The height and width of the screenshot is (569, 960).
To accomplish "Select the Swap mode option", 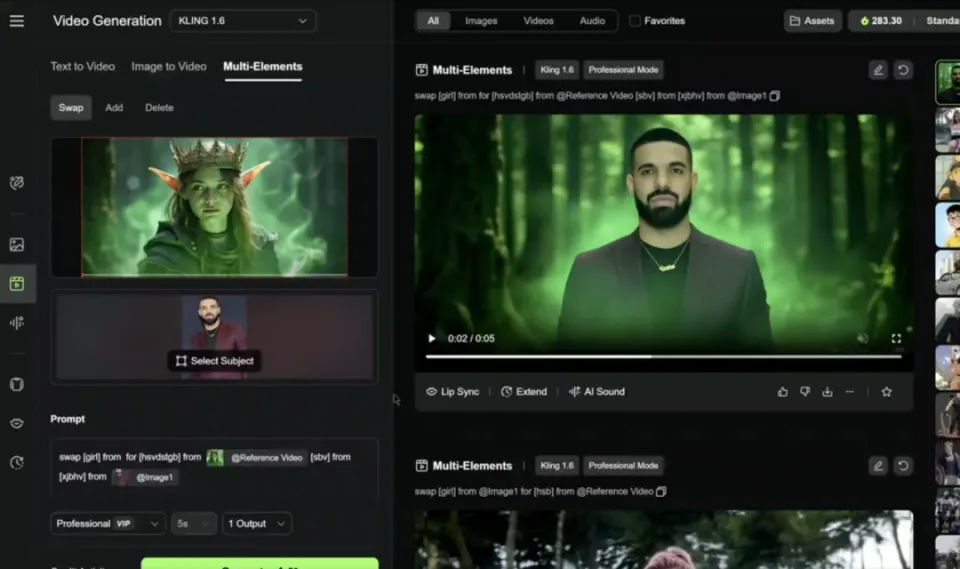I will (71, 108).
